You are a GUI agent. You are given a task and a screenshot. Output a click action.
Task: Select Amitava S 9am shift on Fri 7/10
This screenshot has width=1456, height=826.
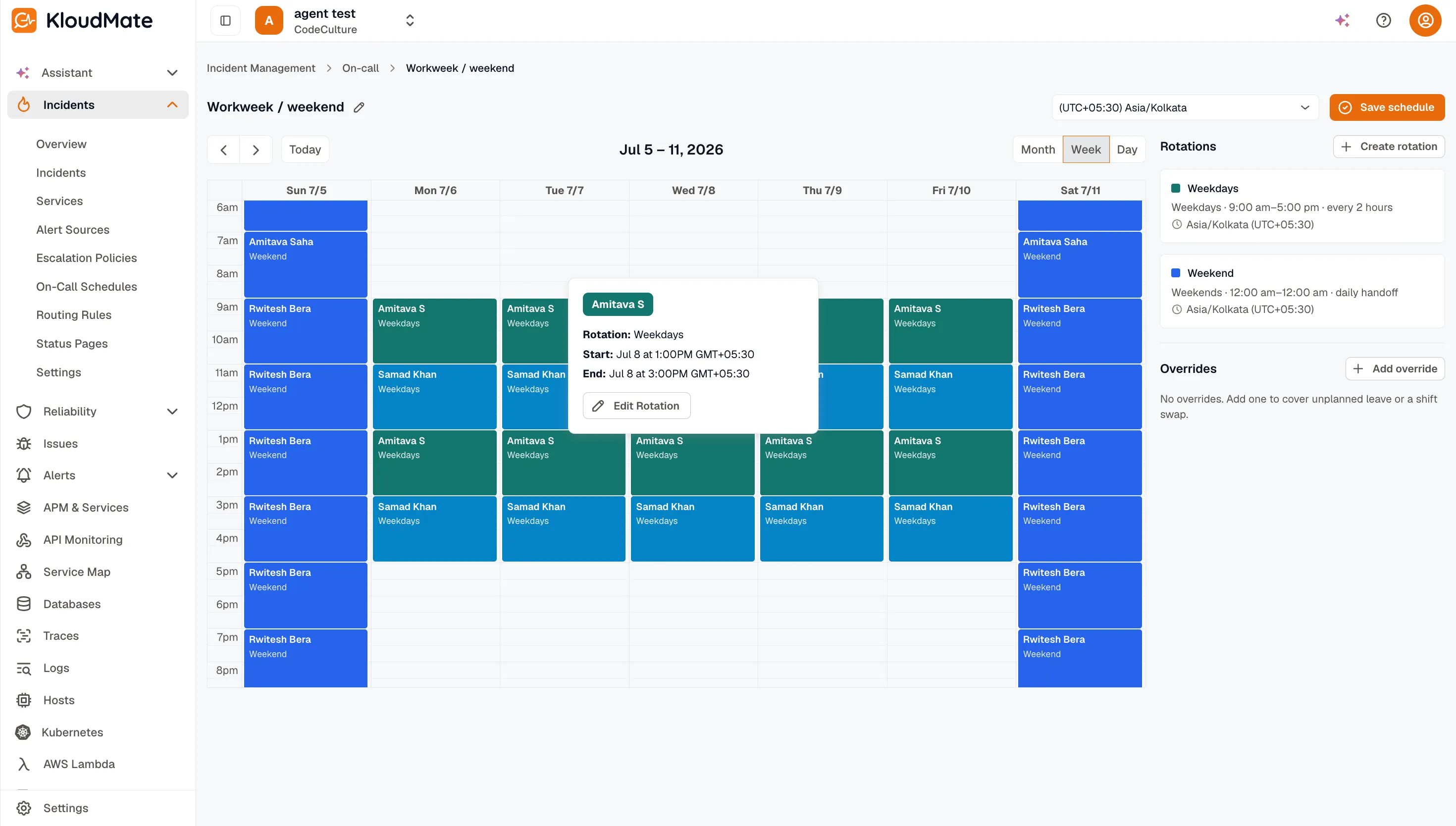pos(951,331)
